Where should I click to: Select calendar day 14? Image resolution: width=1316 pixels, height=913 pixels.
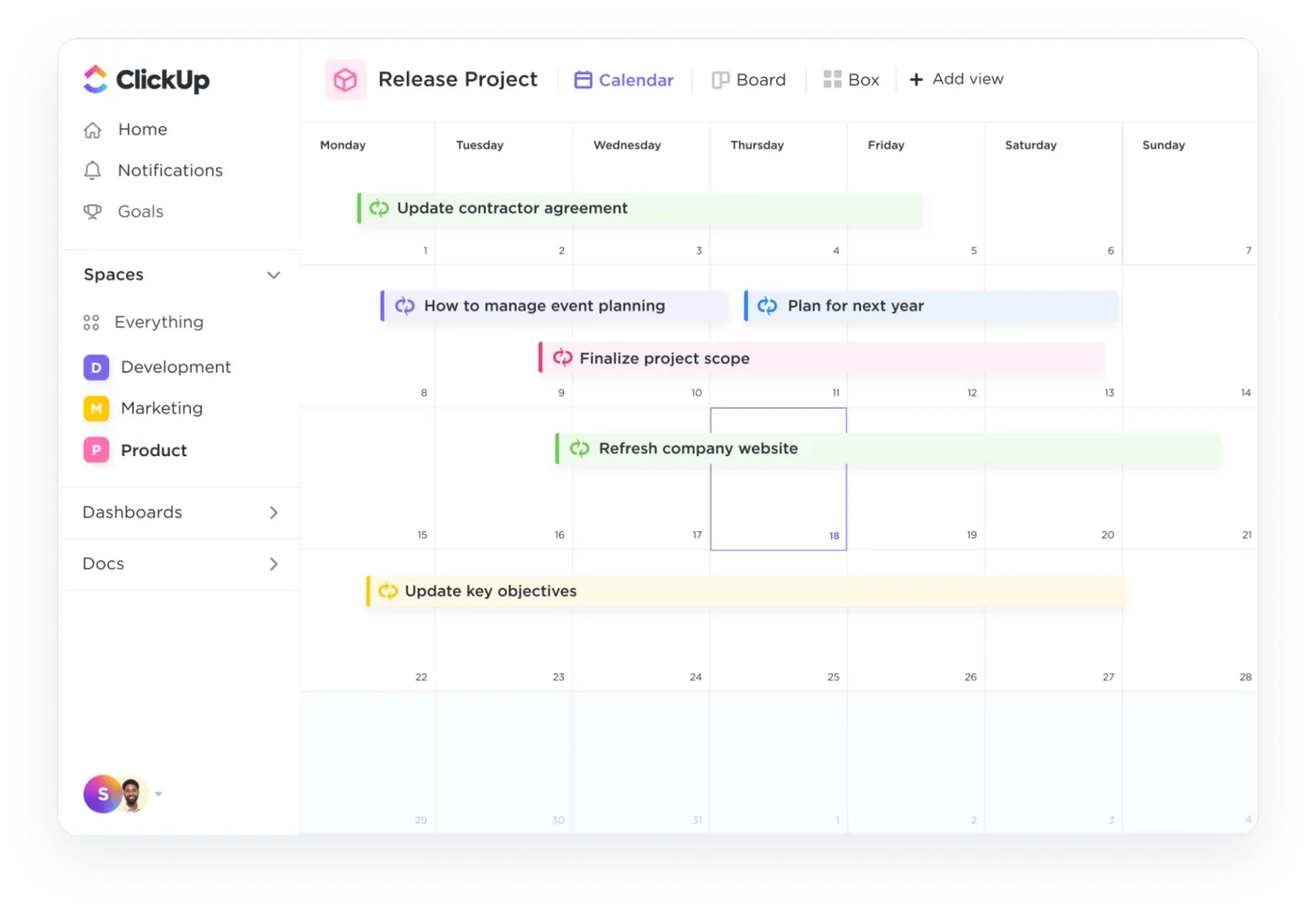point(1190,337)
